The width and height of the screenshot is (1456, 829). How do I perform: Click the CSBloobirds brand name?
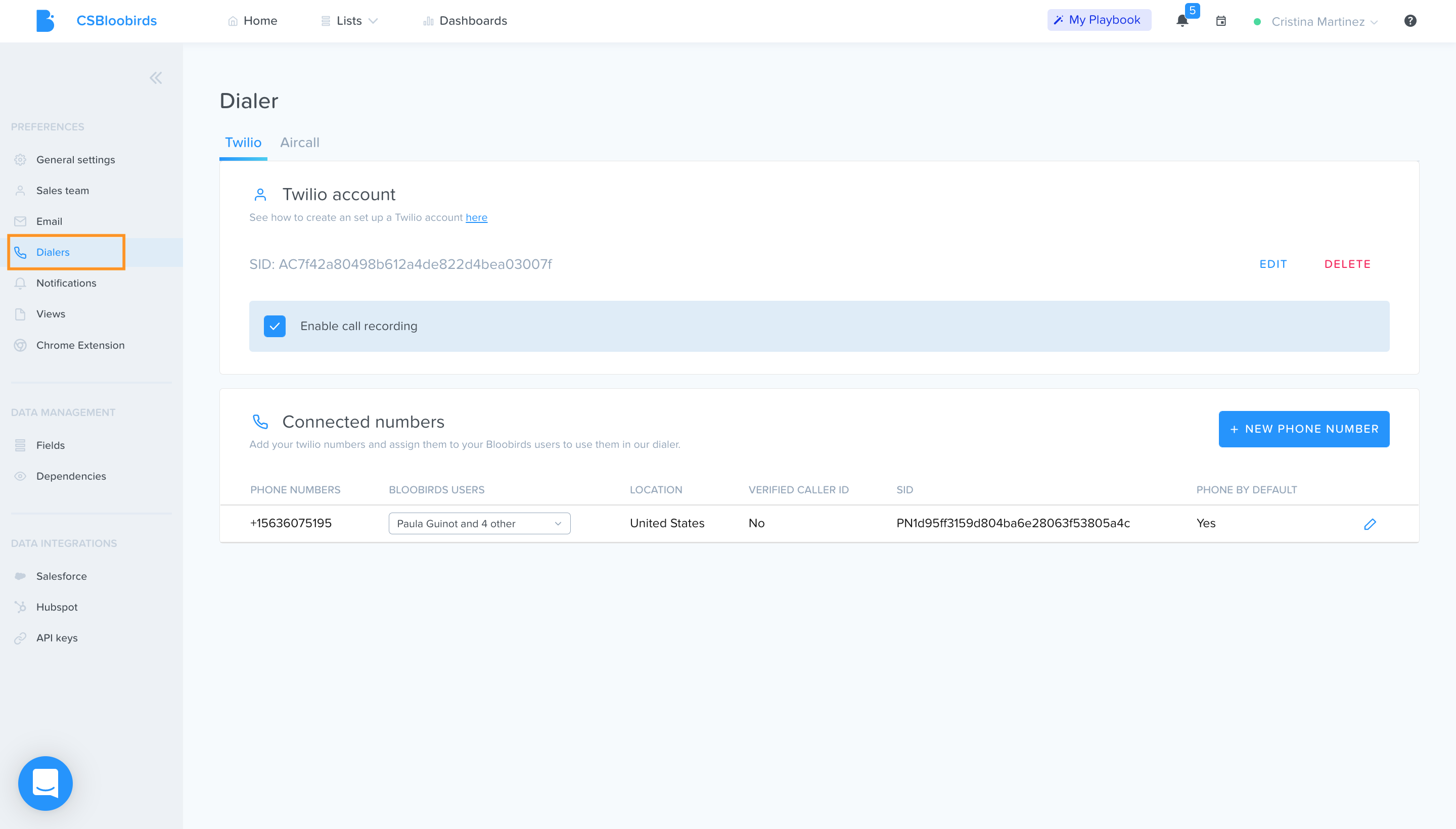pos(116,21)
